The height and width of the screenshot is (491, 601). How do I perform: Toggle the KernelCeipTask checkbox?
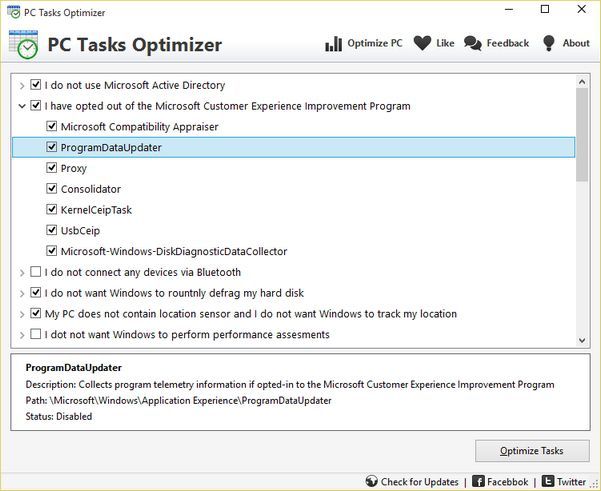coord(52,210)
